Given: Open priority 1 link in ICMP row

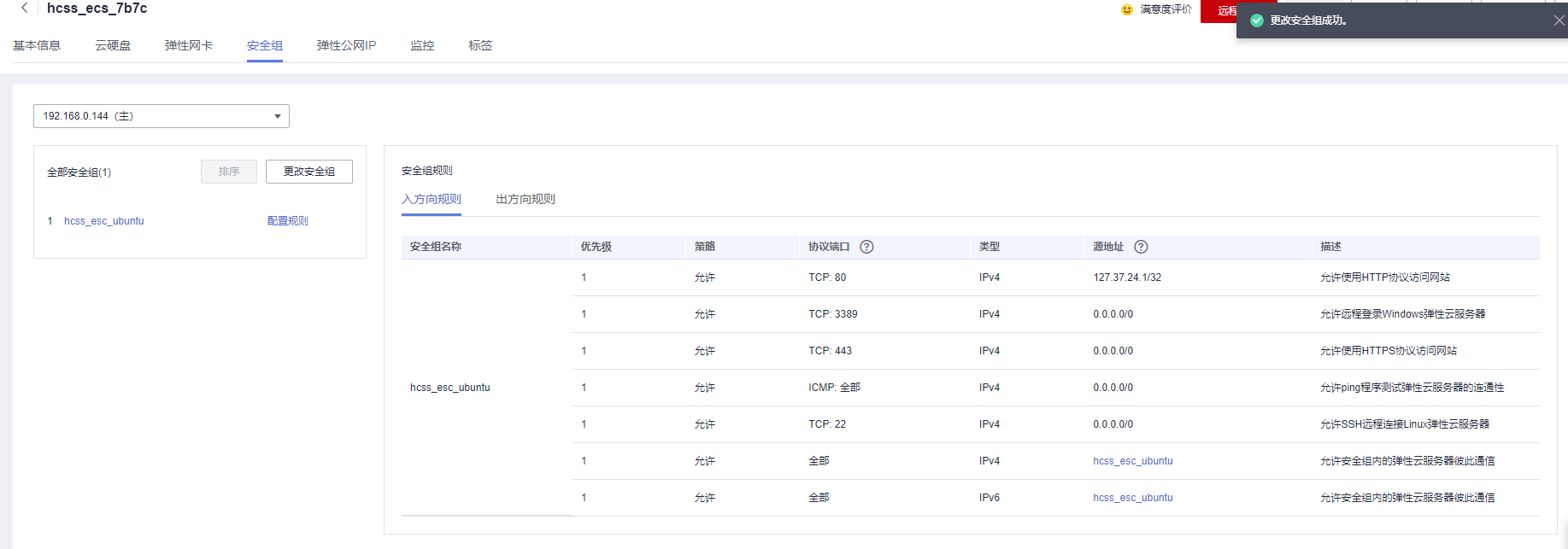Looking at the screenshot, I should (x=584, y=388).
